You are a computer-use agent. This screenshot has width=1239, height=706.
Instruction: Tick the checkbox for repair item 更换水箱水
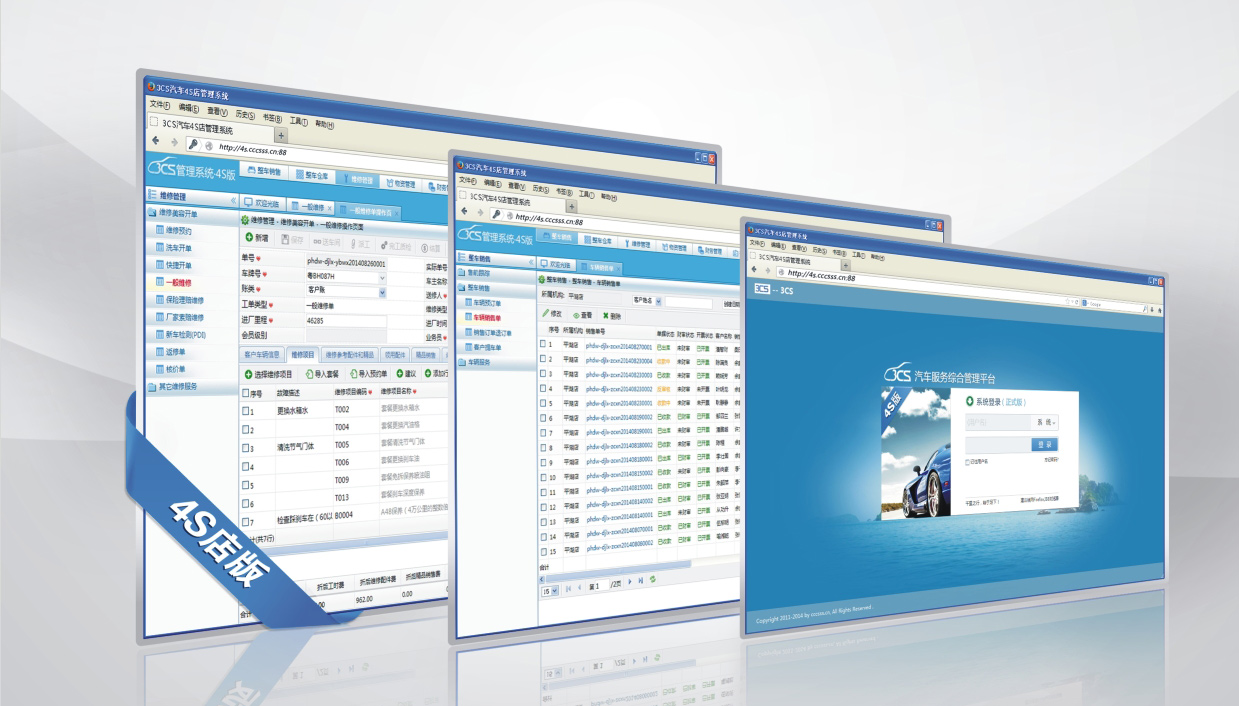click(248, 411)
